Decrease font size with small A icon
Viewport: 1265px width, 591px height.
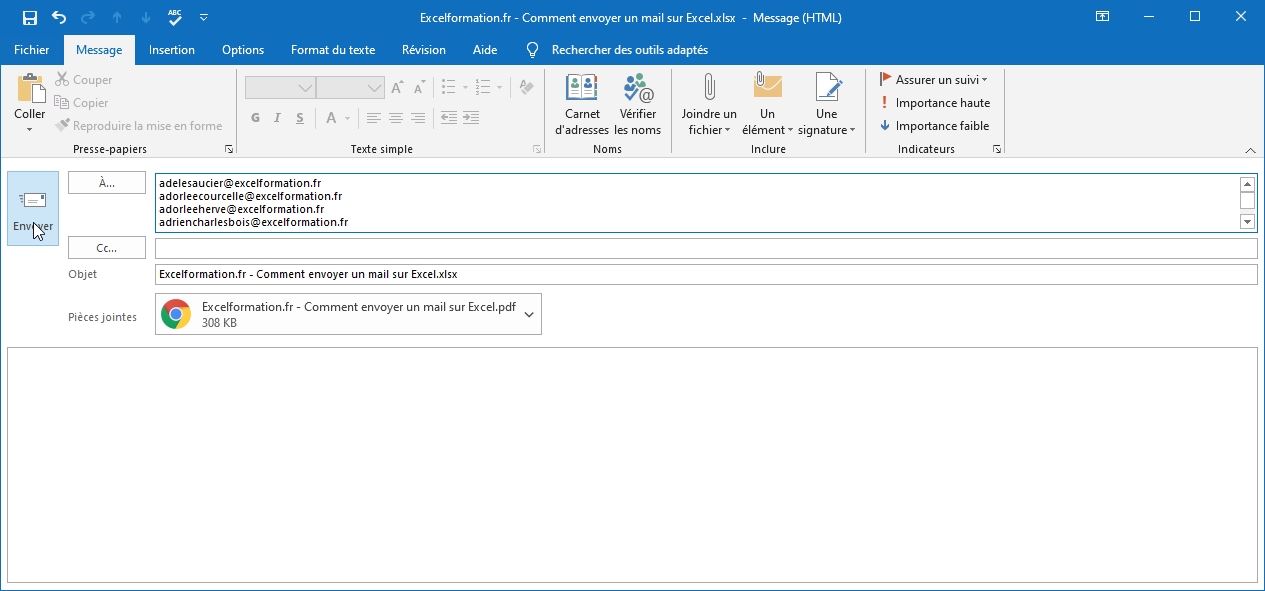pyautogui.click(x=420, y=89)
